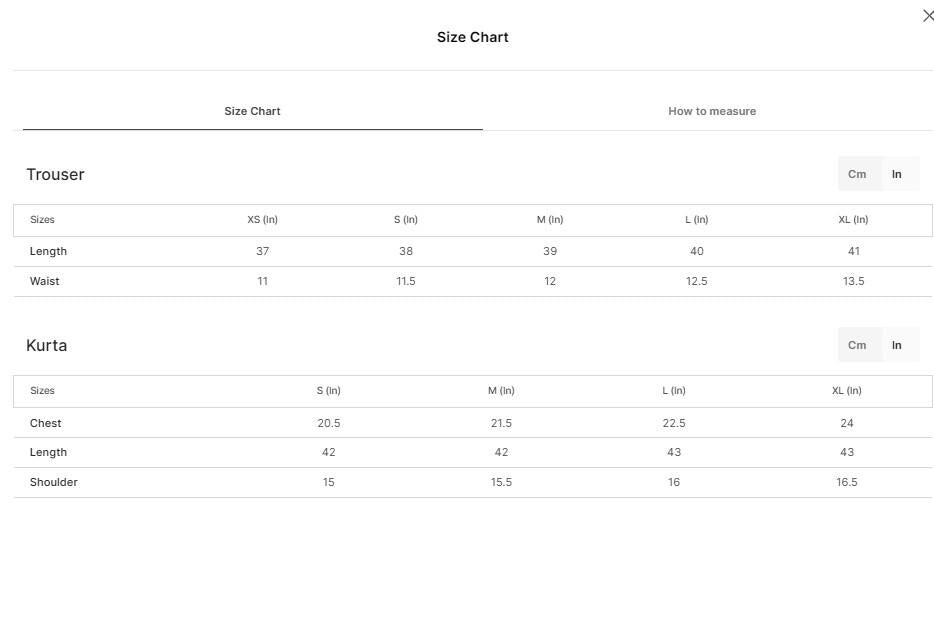The height and width of the screenshot is (633, 934).
Task: Click the Kurta Chest row label
Action: point(45,423)
